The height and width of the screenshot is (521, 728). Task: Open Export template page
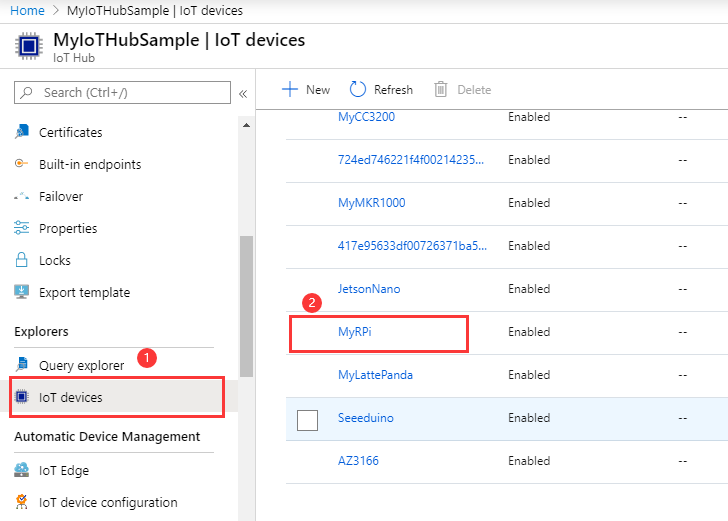pyautogui.click(x=84, y=293)
